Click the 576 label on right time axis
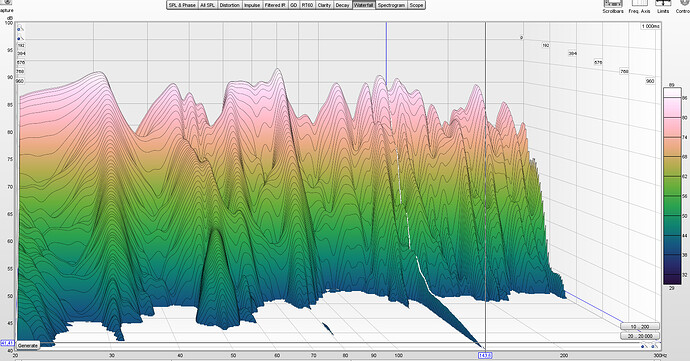The image size is (690, 361). click(x=598, y=62)
